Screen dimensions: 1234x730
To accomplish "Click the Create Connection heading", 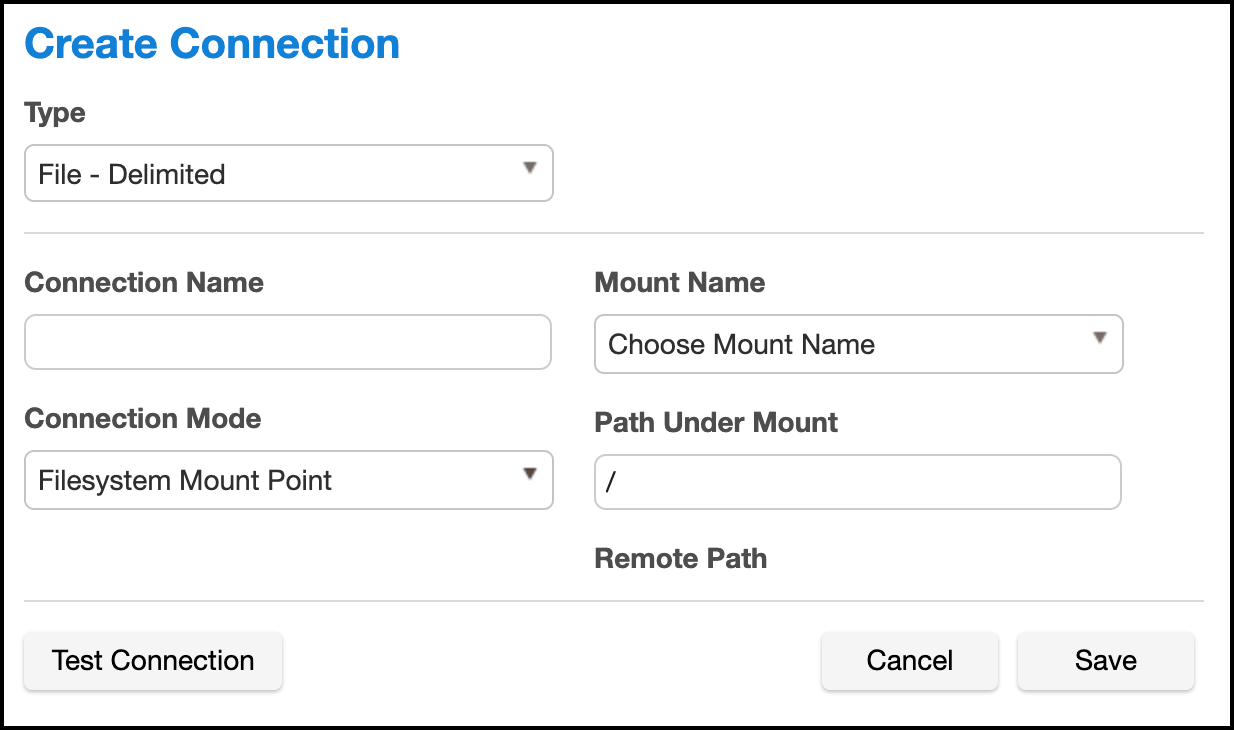I will [212, 44].
